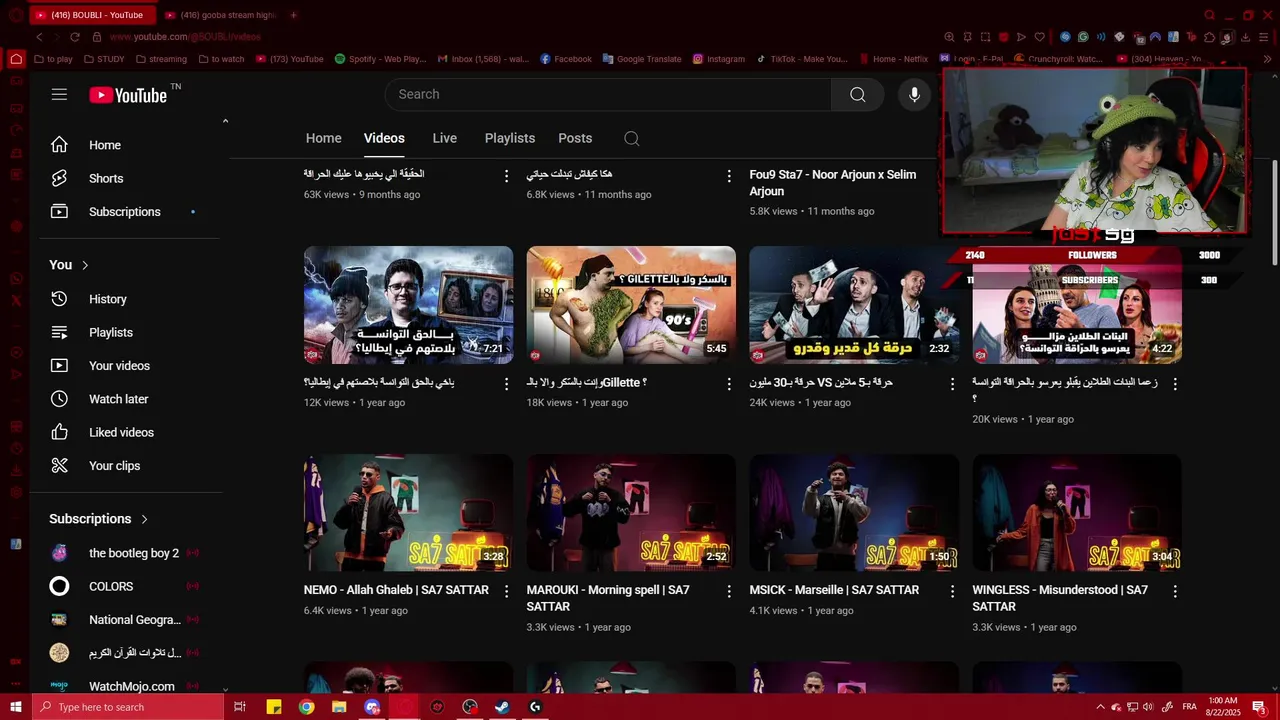Open options menu for the Gillette video
Screen dimensions: 1280x720
pyautogui.click(x=729, y=383)
